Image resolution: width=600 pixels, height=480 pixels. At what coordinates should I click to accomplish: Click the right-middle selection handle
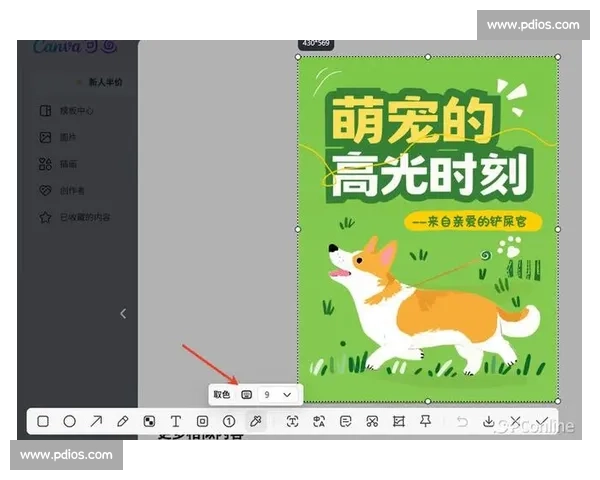558,229
